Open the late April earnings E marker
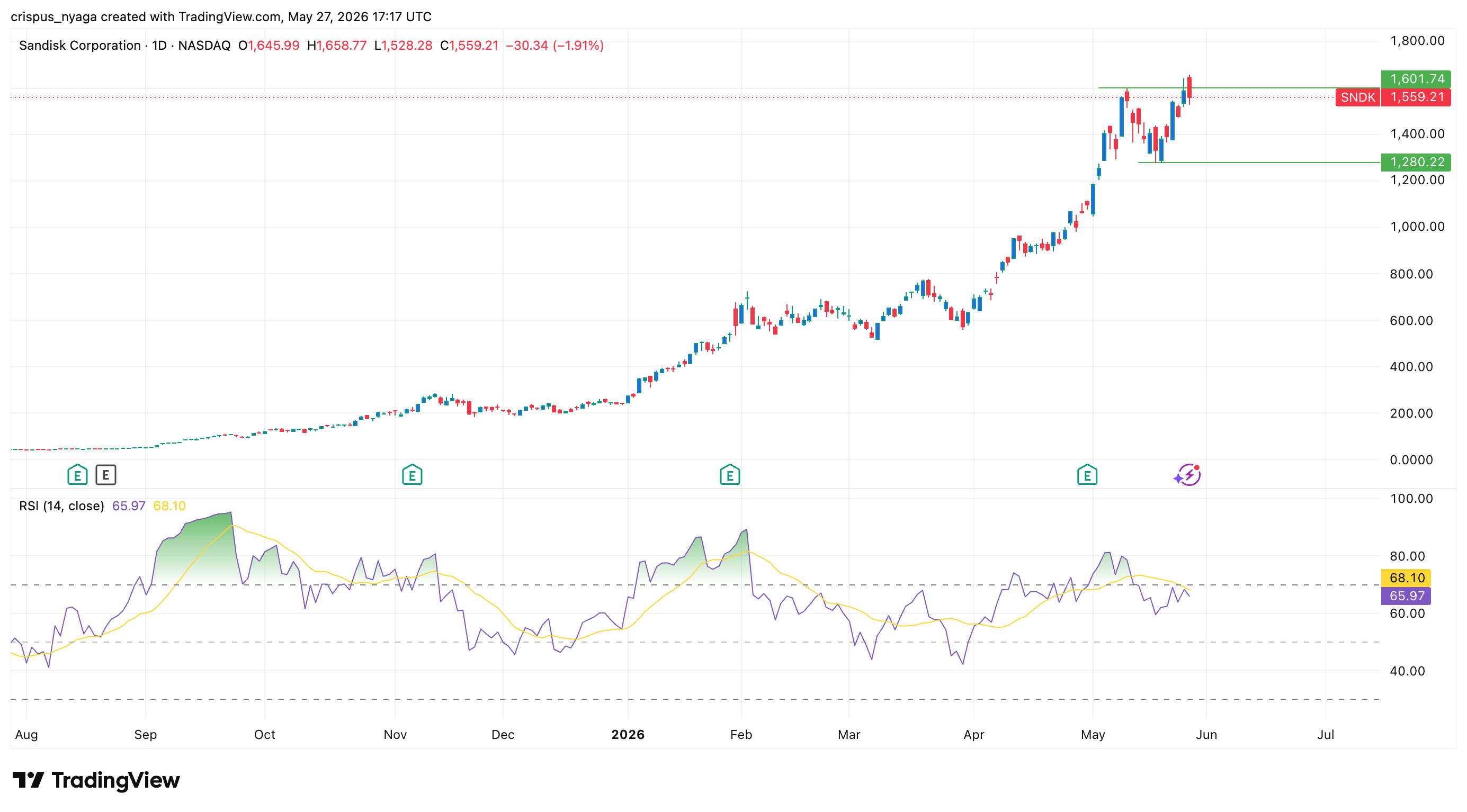This screenshot has width=1467, height=812. click(x=1087, y=475)
